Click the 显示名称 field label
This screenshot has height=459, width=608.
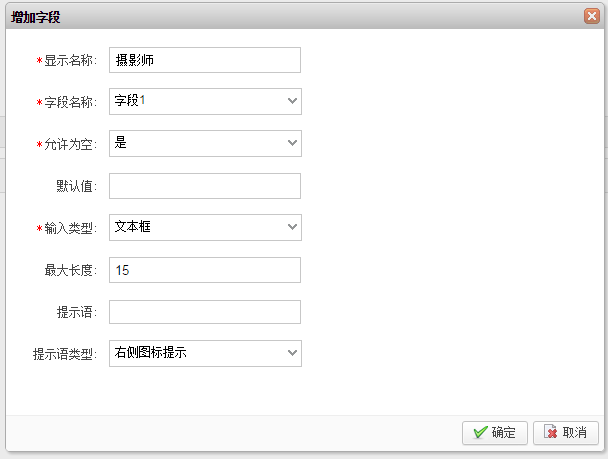[70, 60]
